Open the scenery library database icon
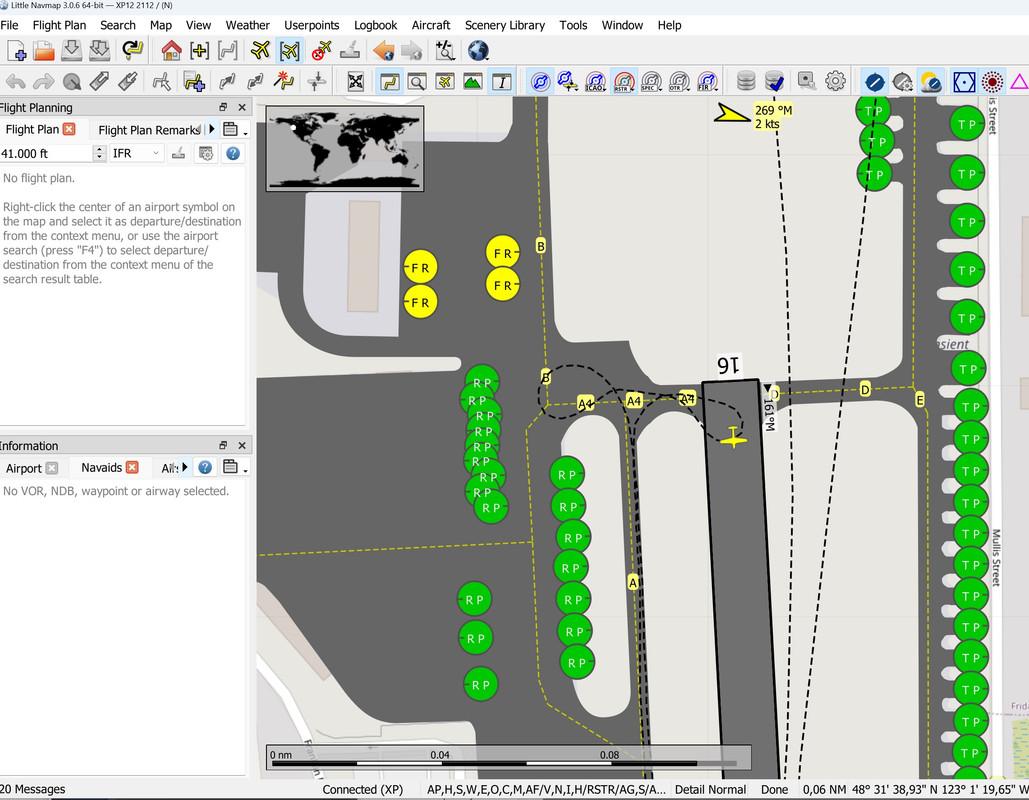Screen dimensions: 1029x800 pyautogui.click(x=746, y=81)
